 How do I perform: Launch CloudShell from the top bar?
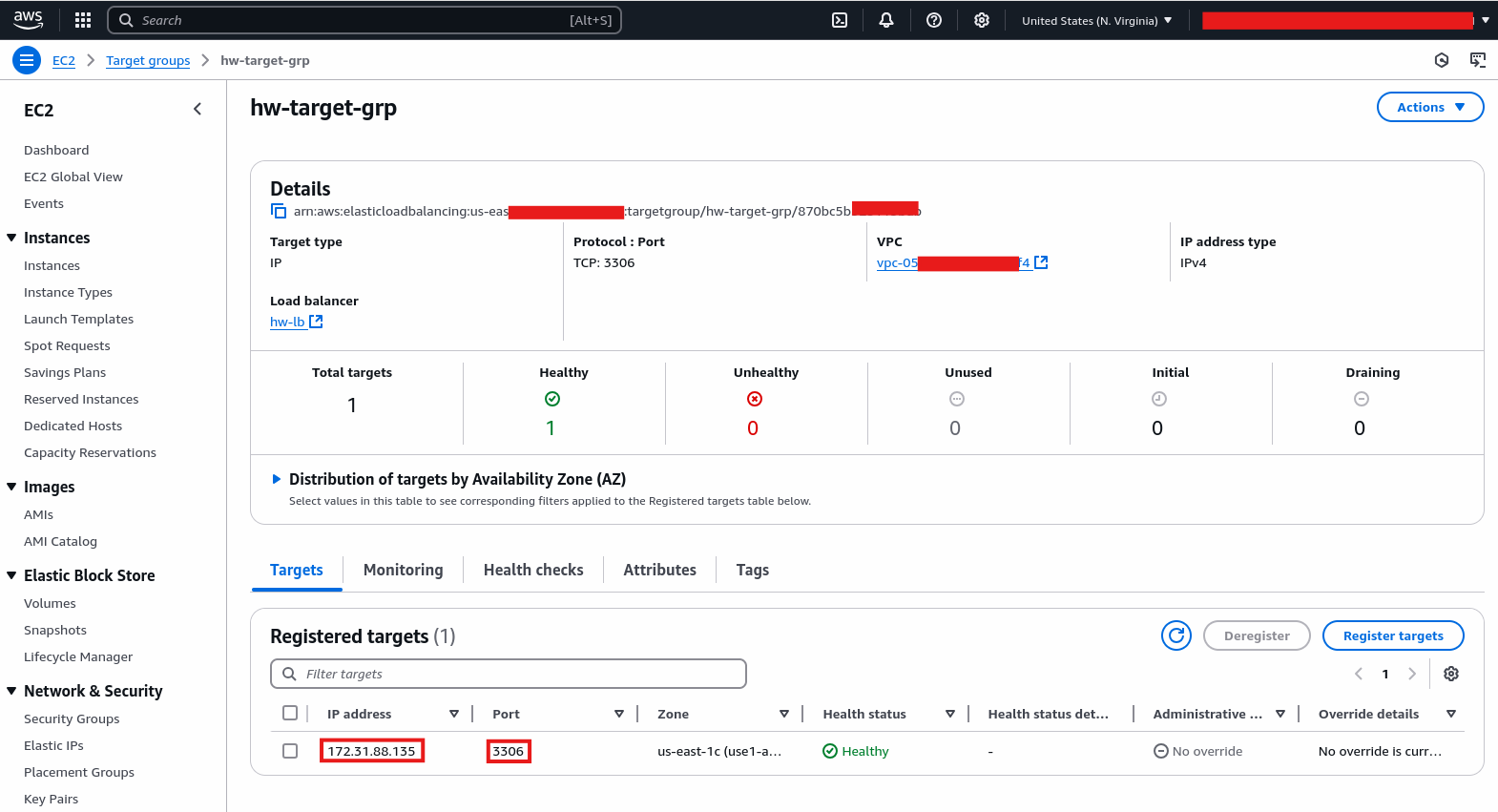tap(840, 20)
